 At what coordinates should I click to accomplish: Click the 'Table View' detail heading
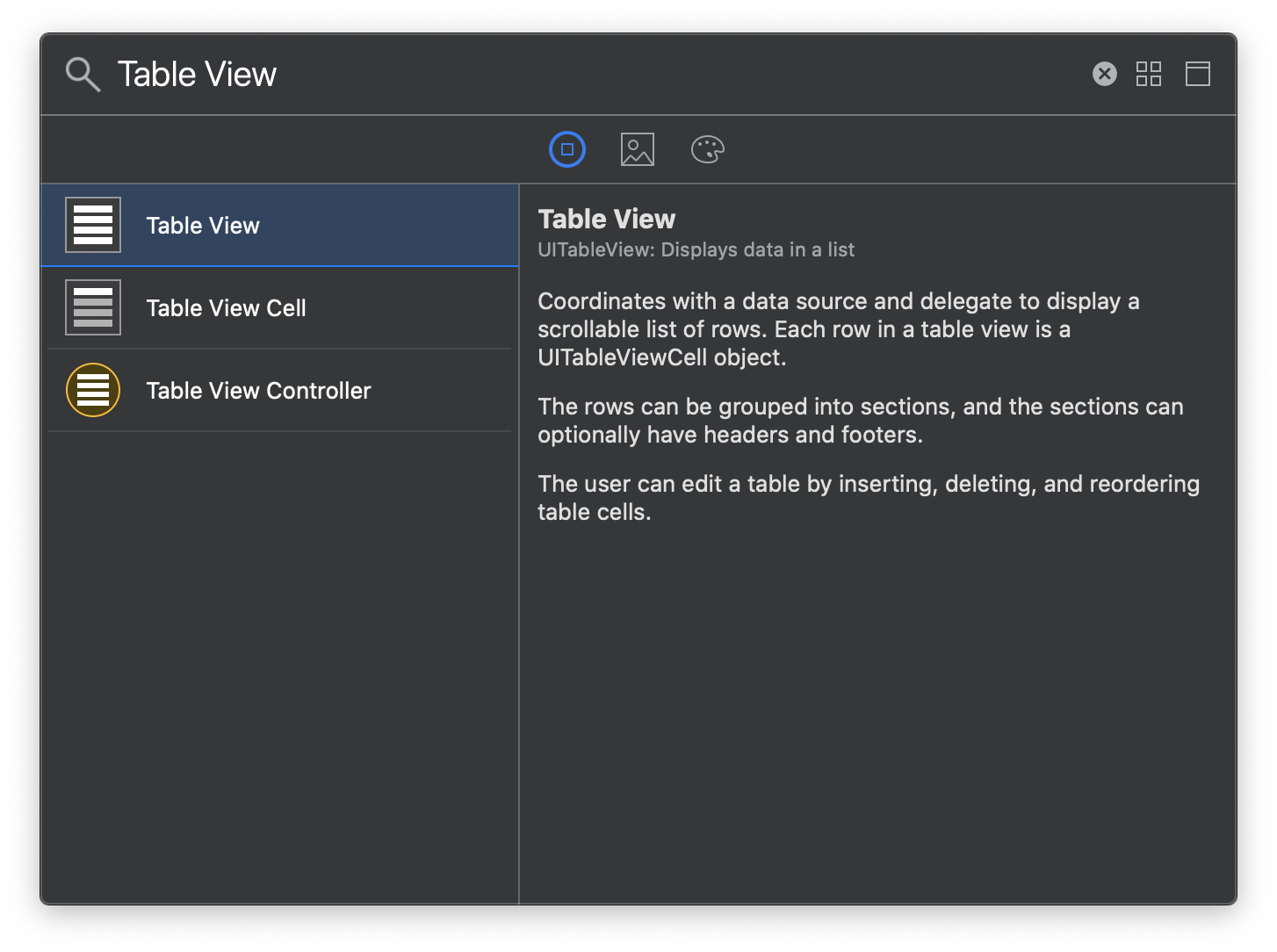tap(607, 219)
